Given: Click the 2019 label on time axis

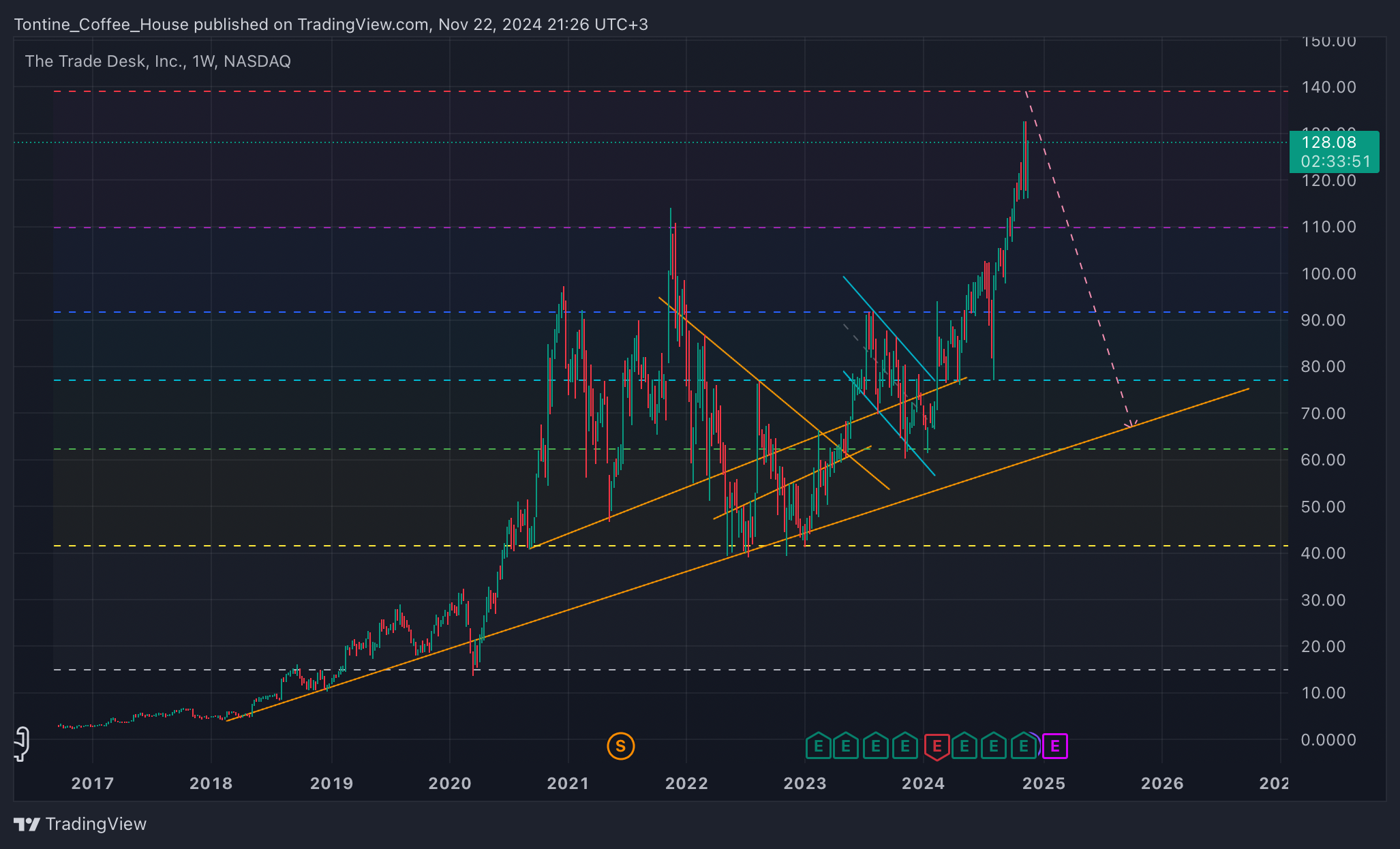Looking at the screenshot, I should (331, 784).
